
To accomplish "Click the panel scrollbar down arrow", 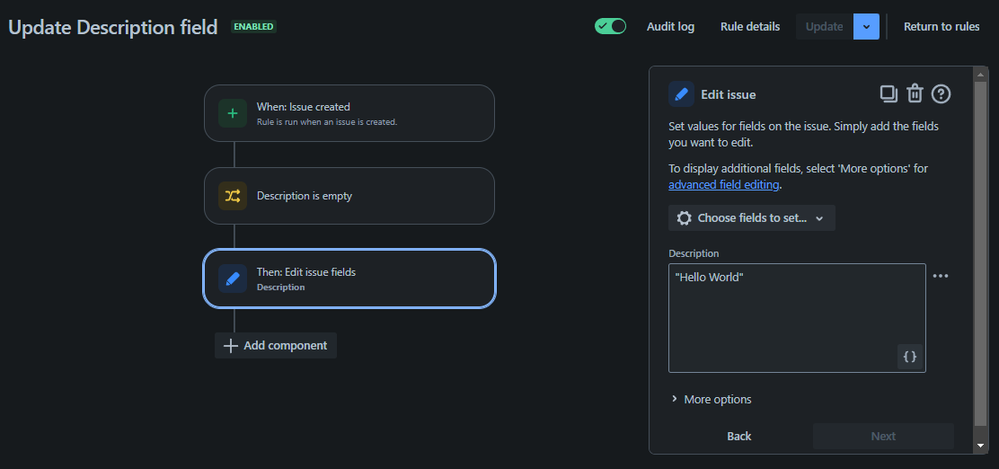I will tap(981, 446).
